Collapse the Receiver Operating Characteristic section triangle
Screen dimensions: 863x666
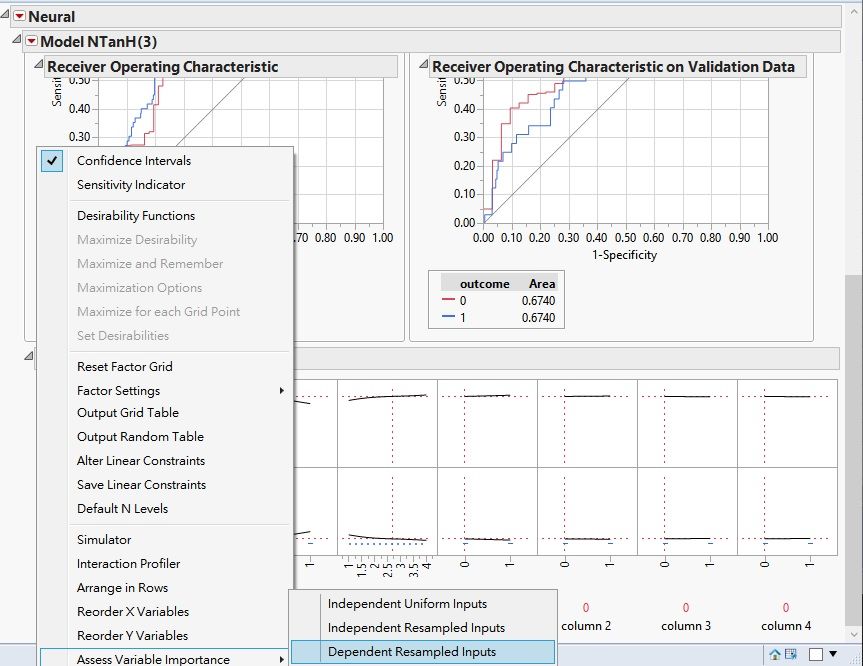tap(38, 64)
